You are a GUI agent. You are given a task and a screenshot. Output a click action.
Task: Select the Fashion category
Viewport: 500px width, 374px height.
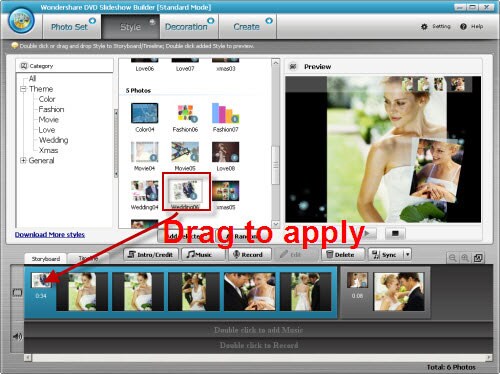[x=51, y=109]
